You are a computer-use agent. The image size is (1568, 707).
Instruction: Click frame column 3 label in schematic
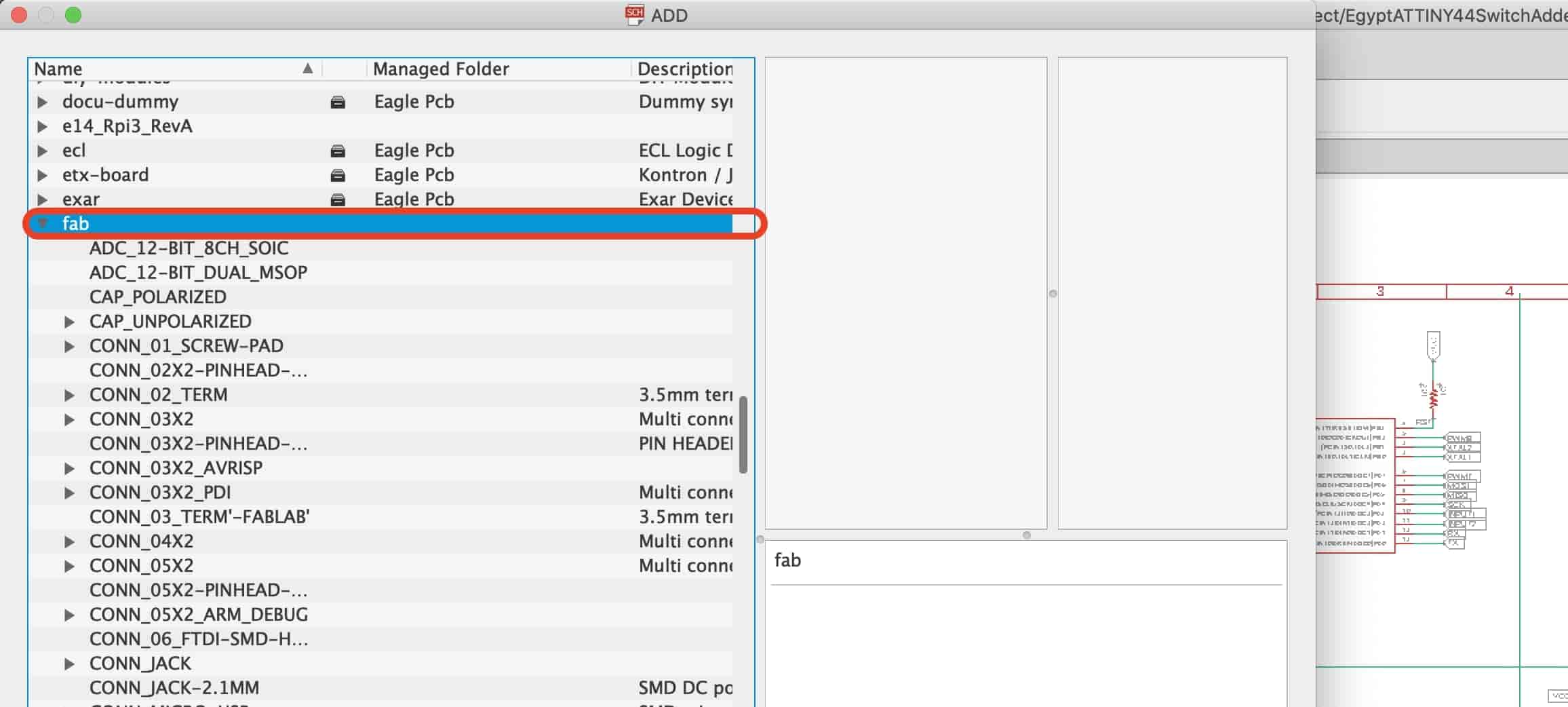(x=1380, y=291)
